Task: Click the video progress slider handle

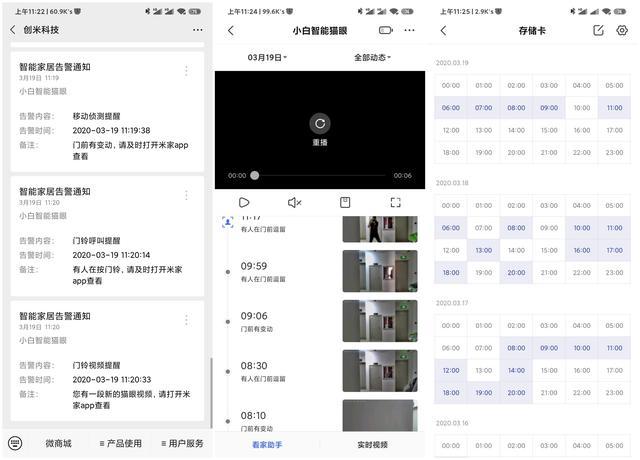Action: tap(255, 176)
